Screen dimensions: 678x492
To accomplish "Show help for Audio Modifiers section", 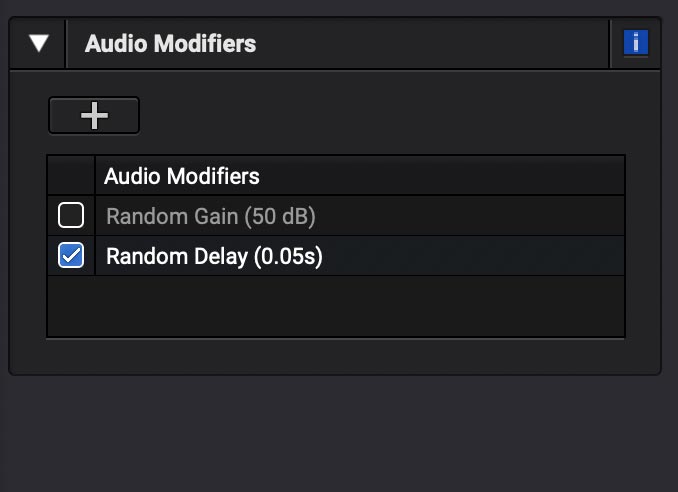I will coord(635,43).
